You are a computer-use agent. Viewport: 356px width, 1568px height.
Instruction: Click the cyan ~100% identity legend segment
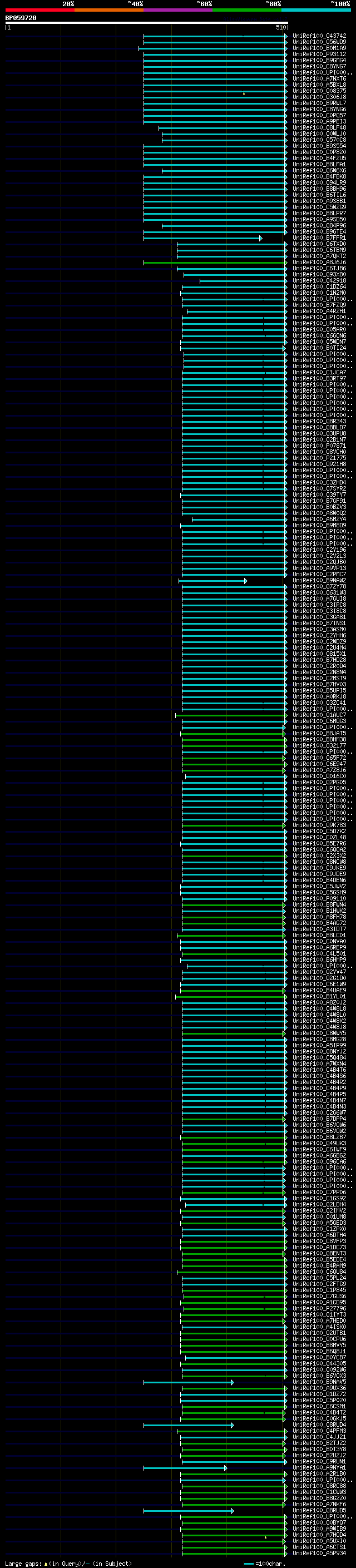316,10
